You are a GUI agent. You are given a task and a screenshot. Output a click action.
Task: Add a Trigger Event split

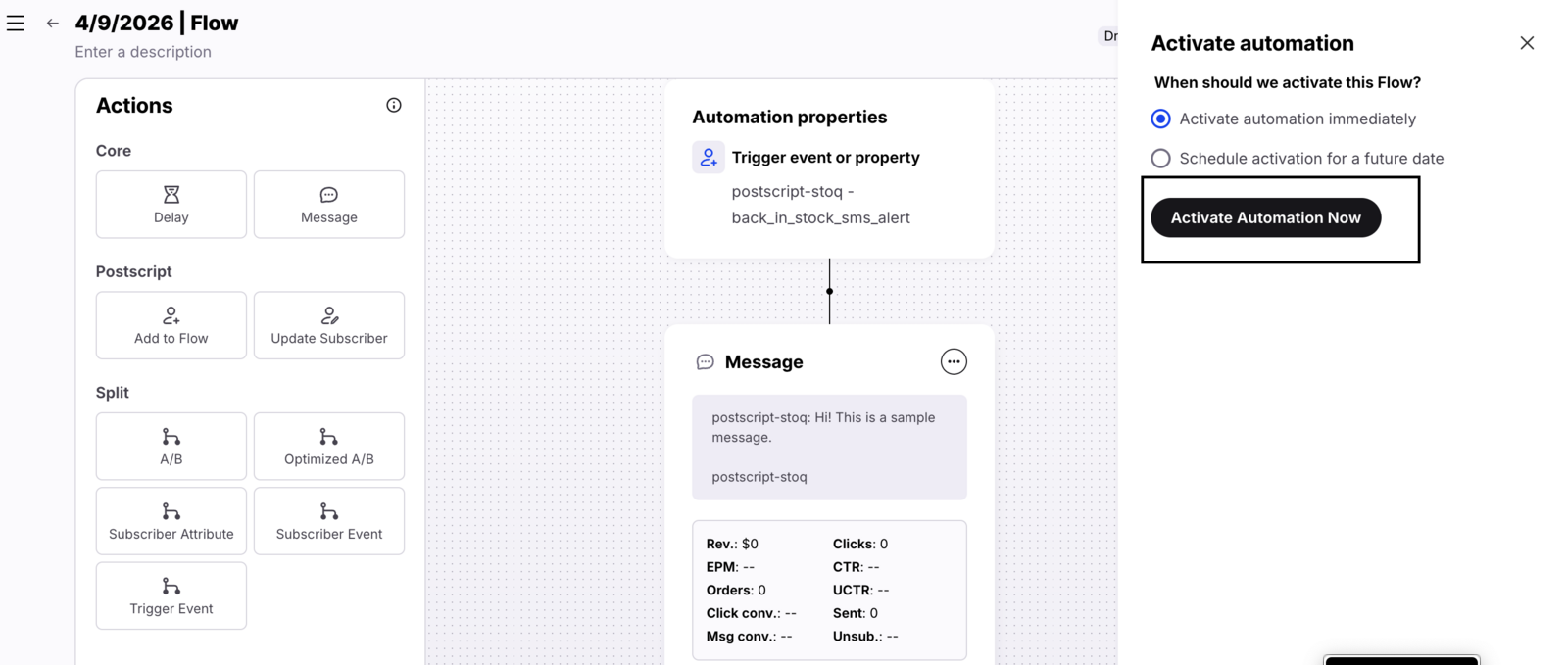point(171,595)
